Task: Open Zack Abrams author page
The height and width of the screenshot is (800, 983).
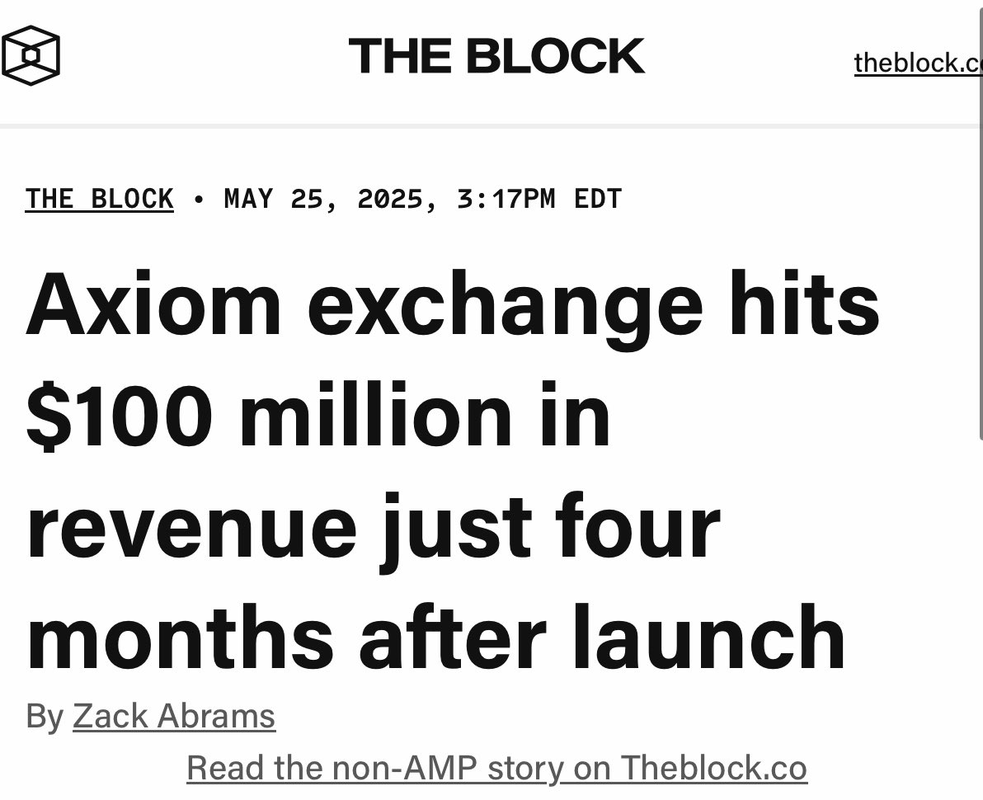Action: (x=174, y=716)
